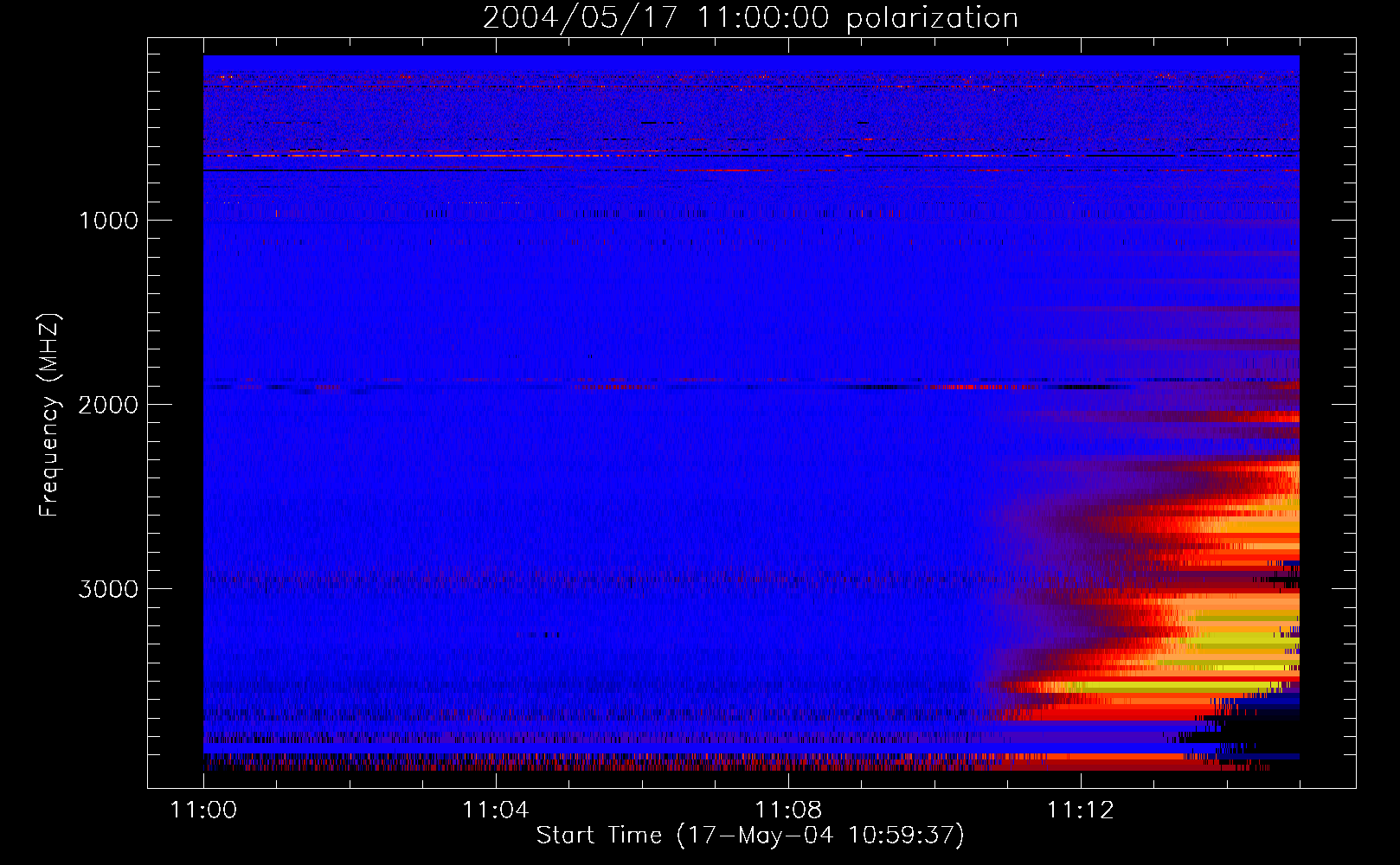Click the 2000 frequency tick label

(x=108, y=405)
